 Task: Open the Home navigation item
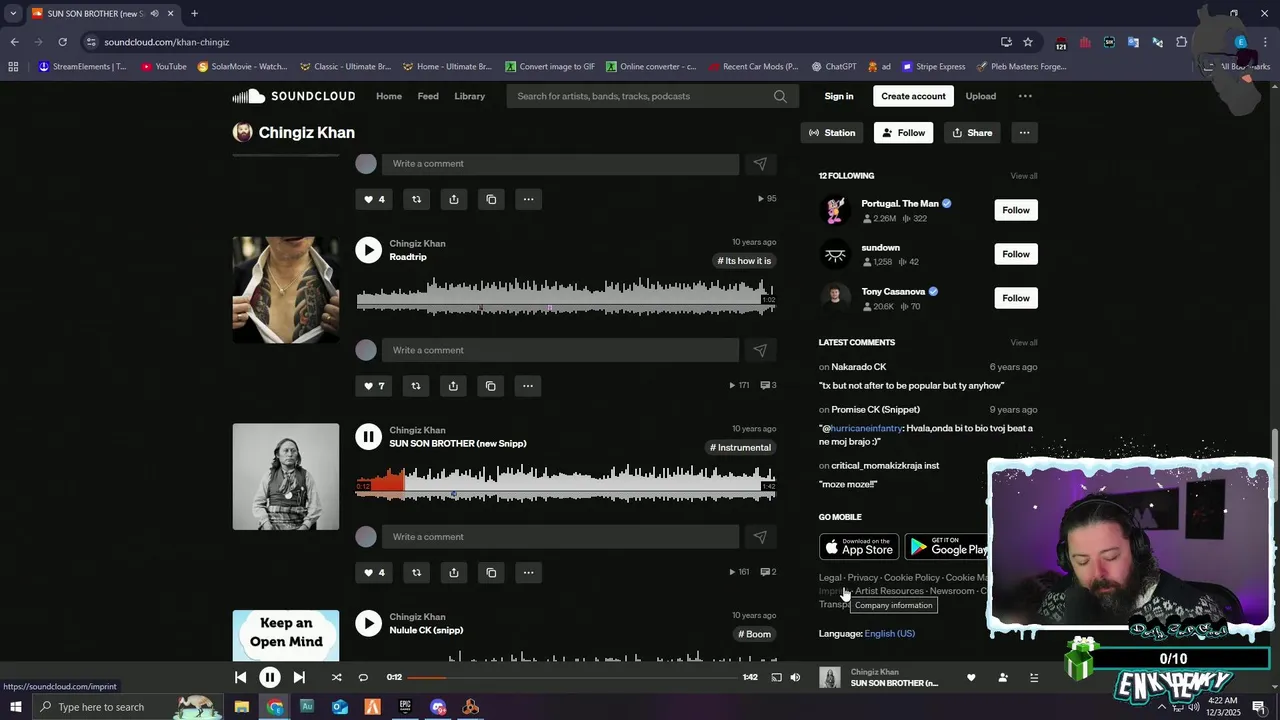(x=389, y=96)
